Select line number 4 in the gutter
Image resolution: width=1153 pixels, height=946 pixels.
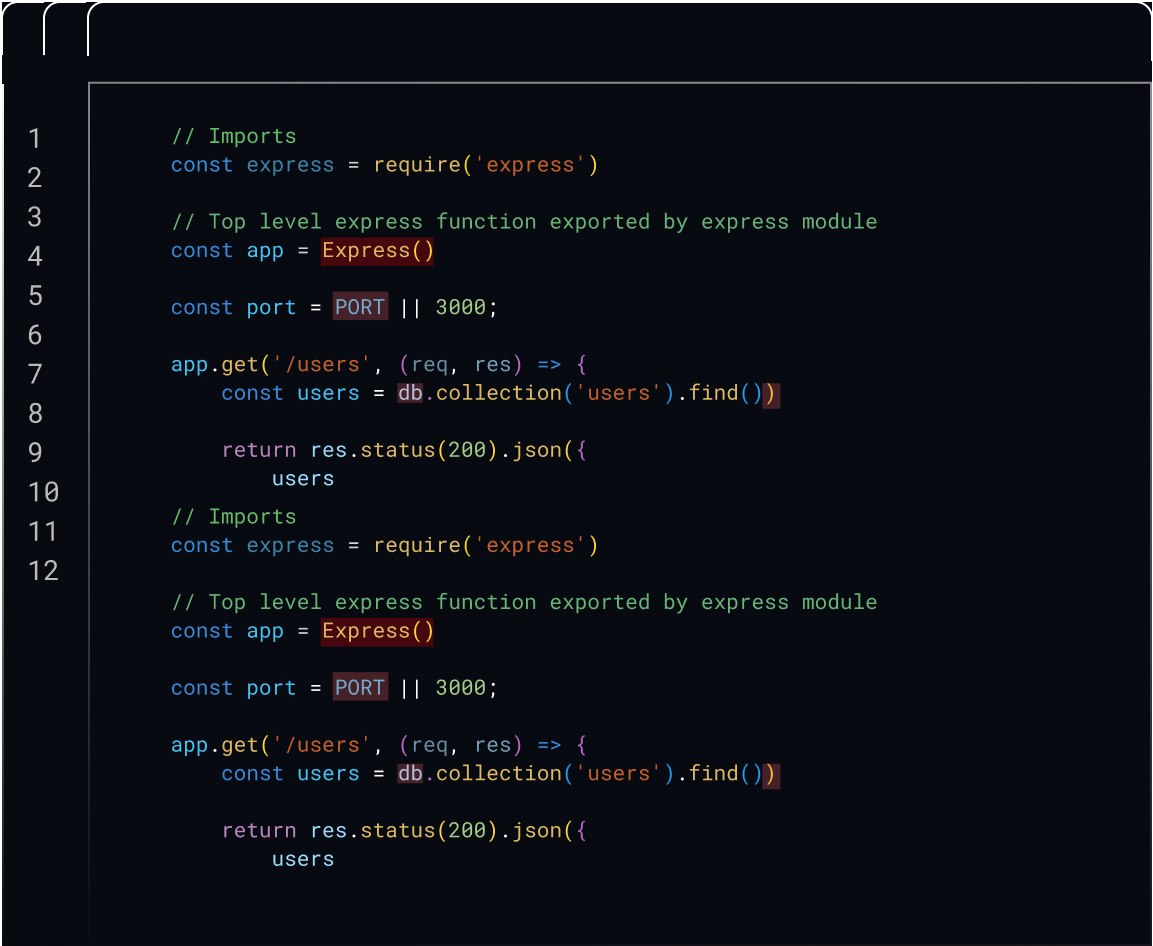click(x=35, y=256)
